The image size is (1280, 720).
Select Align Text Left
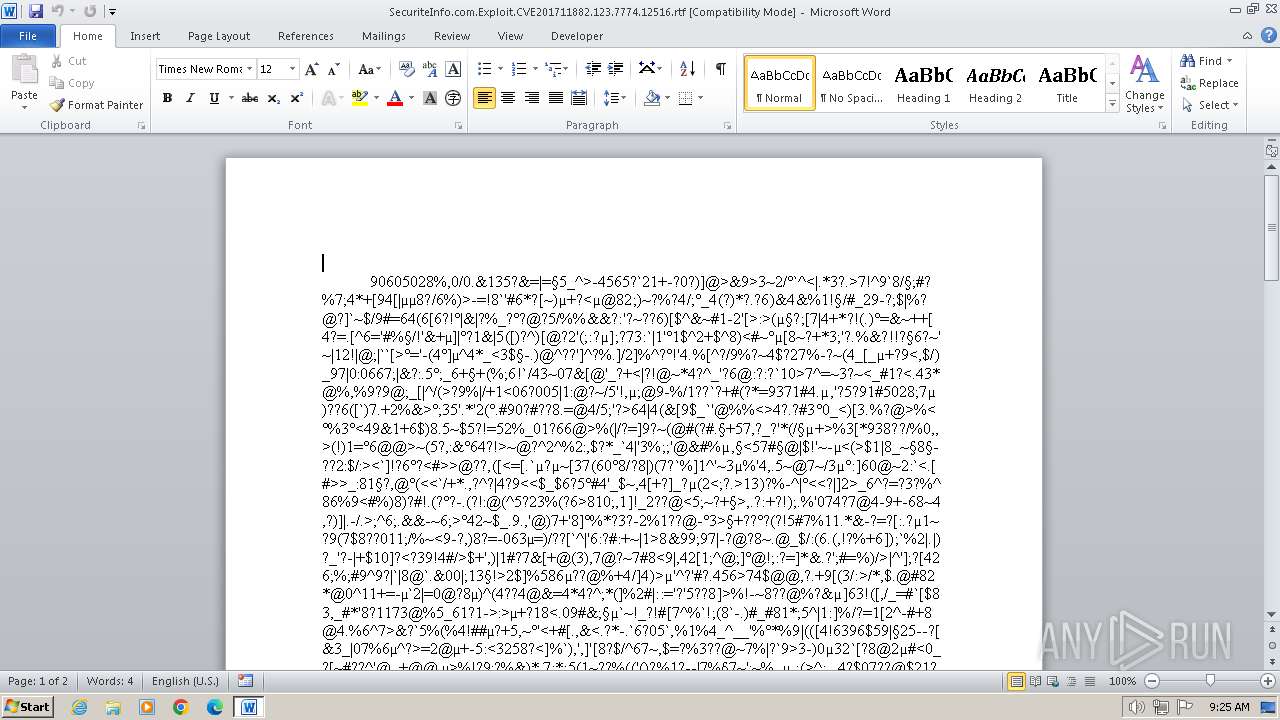484,98
